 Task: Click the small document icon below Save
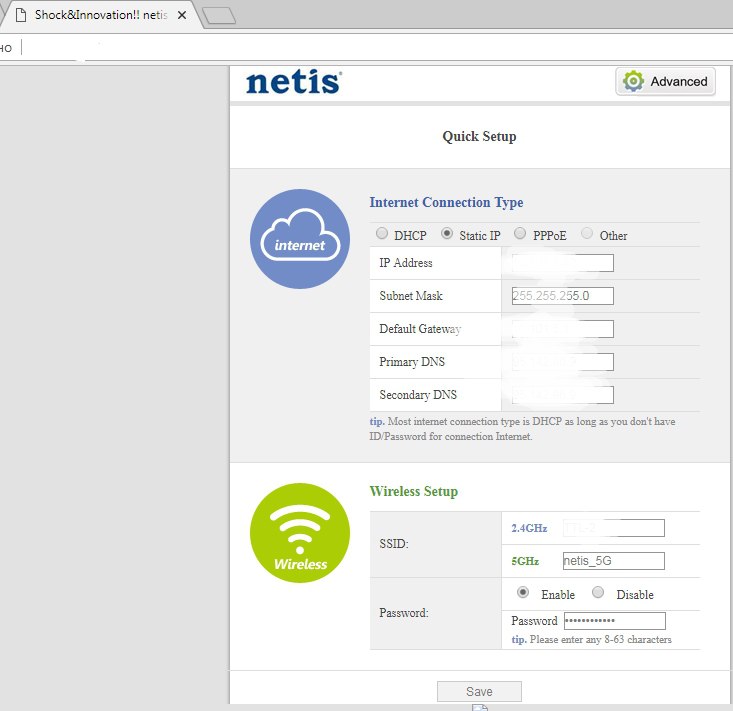pos(480,707)
